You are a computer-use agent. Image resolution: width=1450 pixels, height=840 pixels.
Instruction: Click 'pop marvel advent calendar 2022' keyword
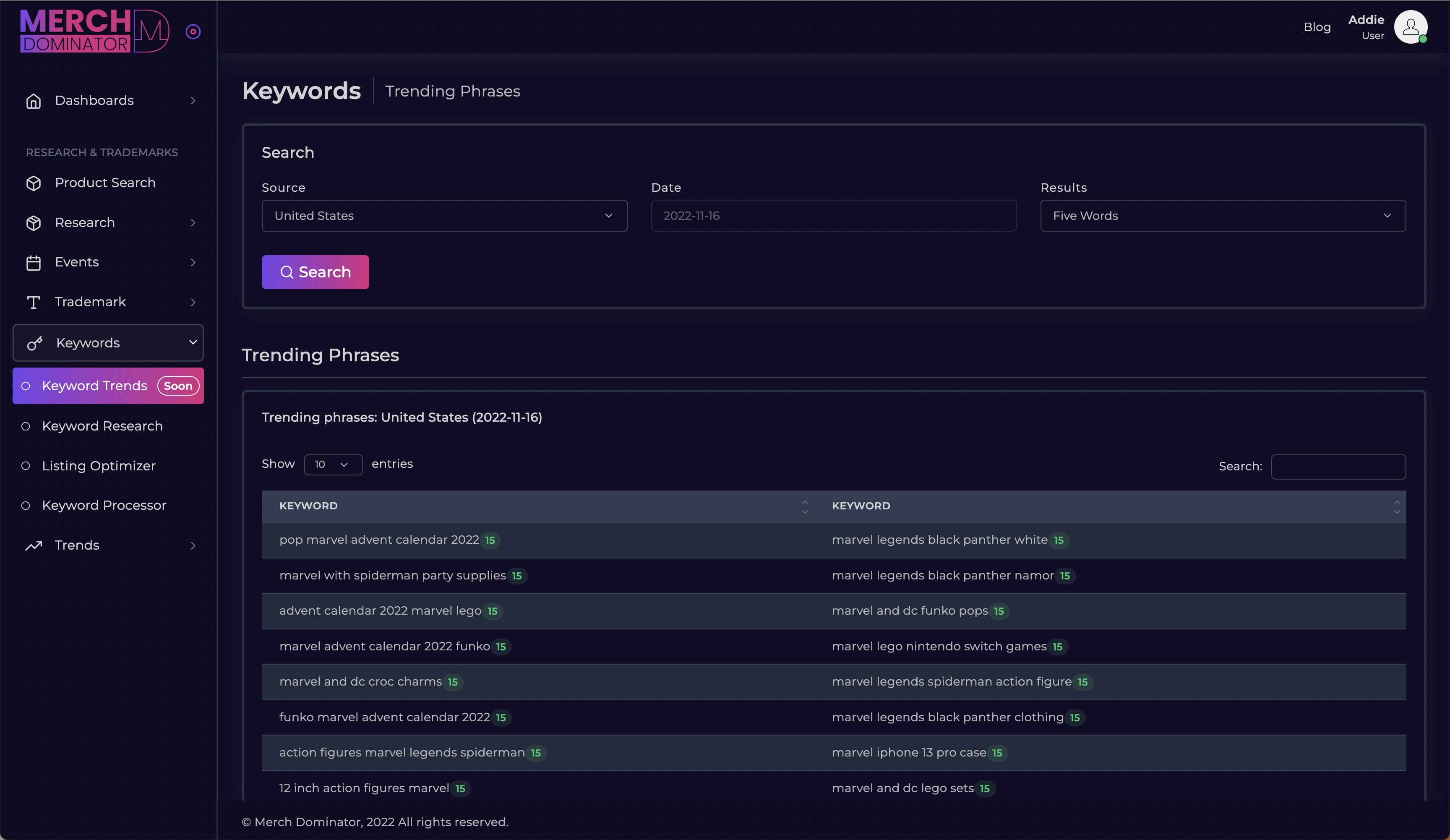point(379,540)
